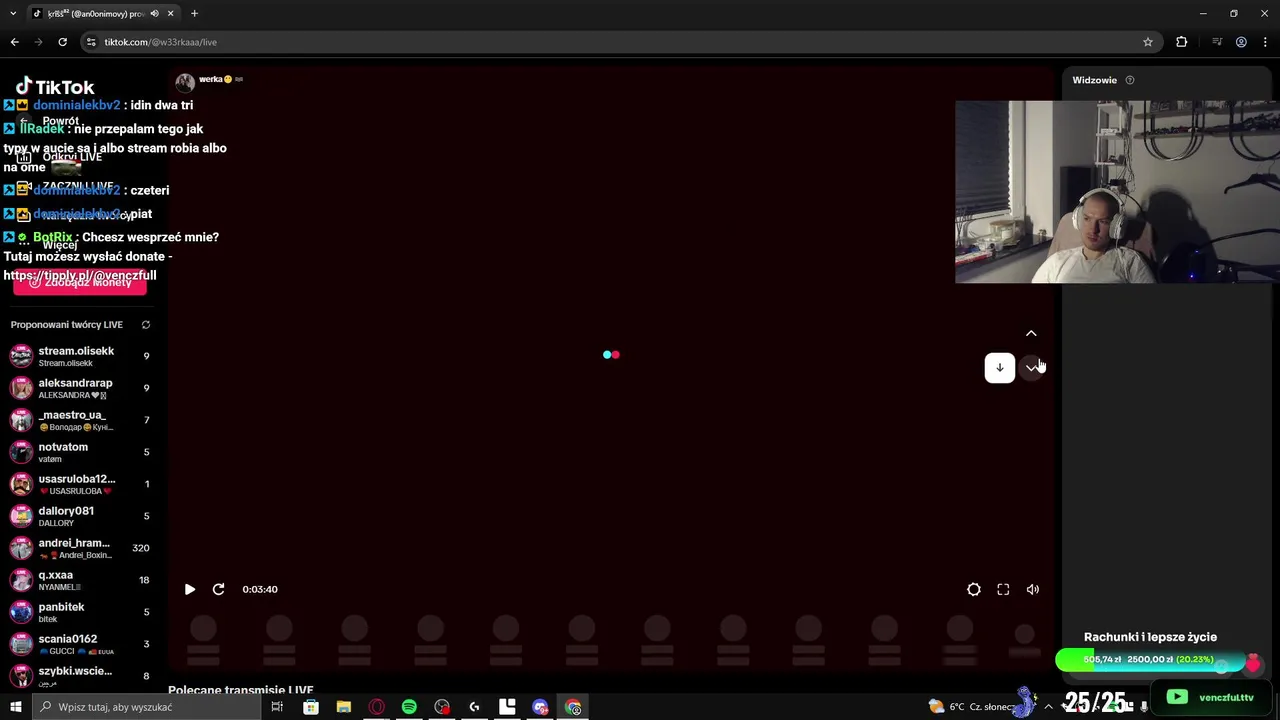The image size is (1280, 720).
Task: Select the Więcej sidebar item
Action: 60,245
